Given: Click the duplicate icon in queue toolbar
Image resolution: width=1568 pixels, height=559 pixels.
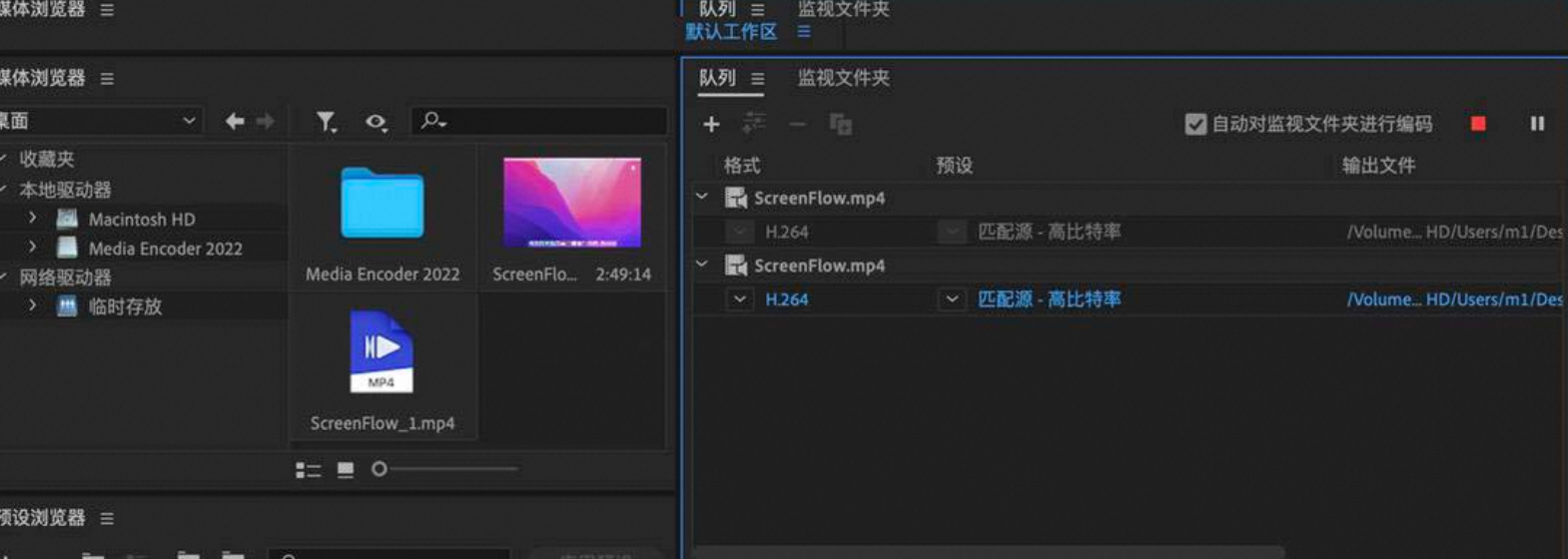Looking at the screenshot, I should pos(841,125).
